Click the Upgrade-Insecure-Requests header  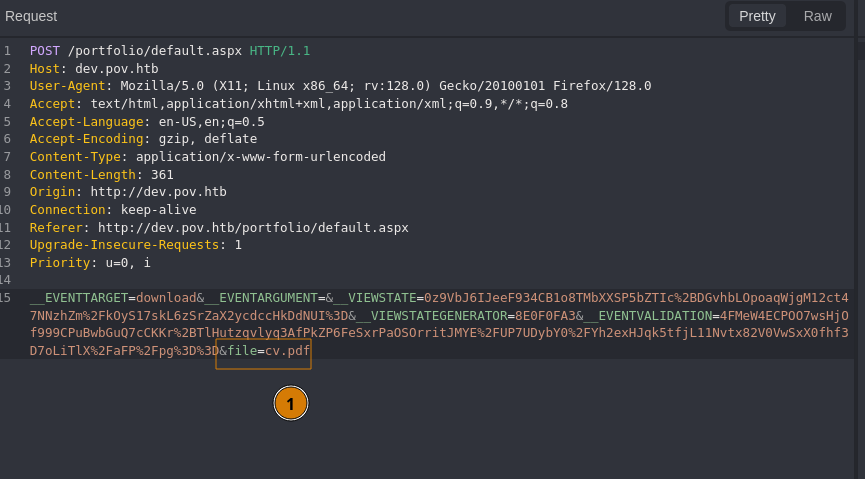coord(124,245)
